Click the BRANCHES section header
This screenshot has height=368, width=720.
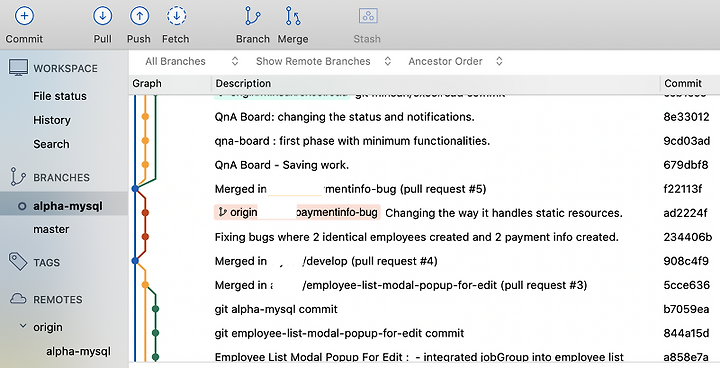62,177
